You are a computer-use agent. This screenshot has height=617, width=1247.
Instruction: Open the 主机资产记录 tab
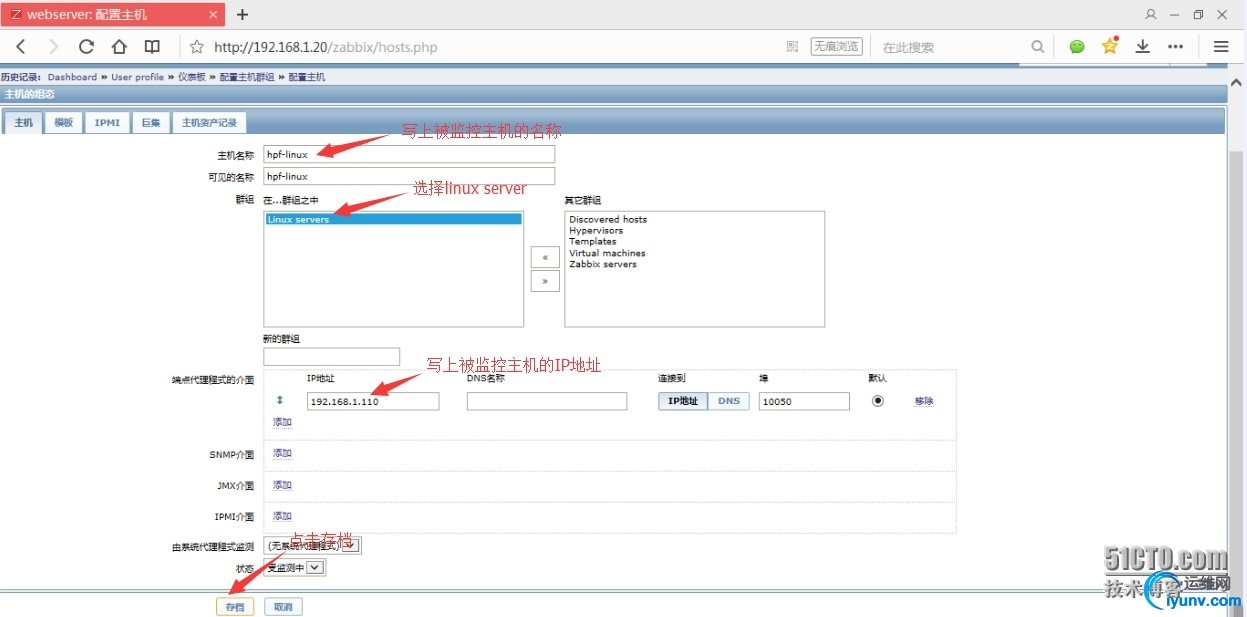[x=209, y=122]
